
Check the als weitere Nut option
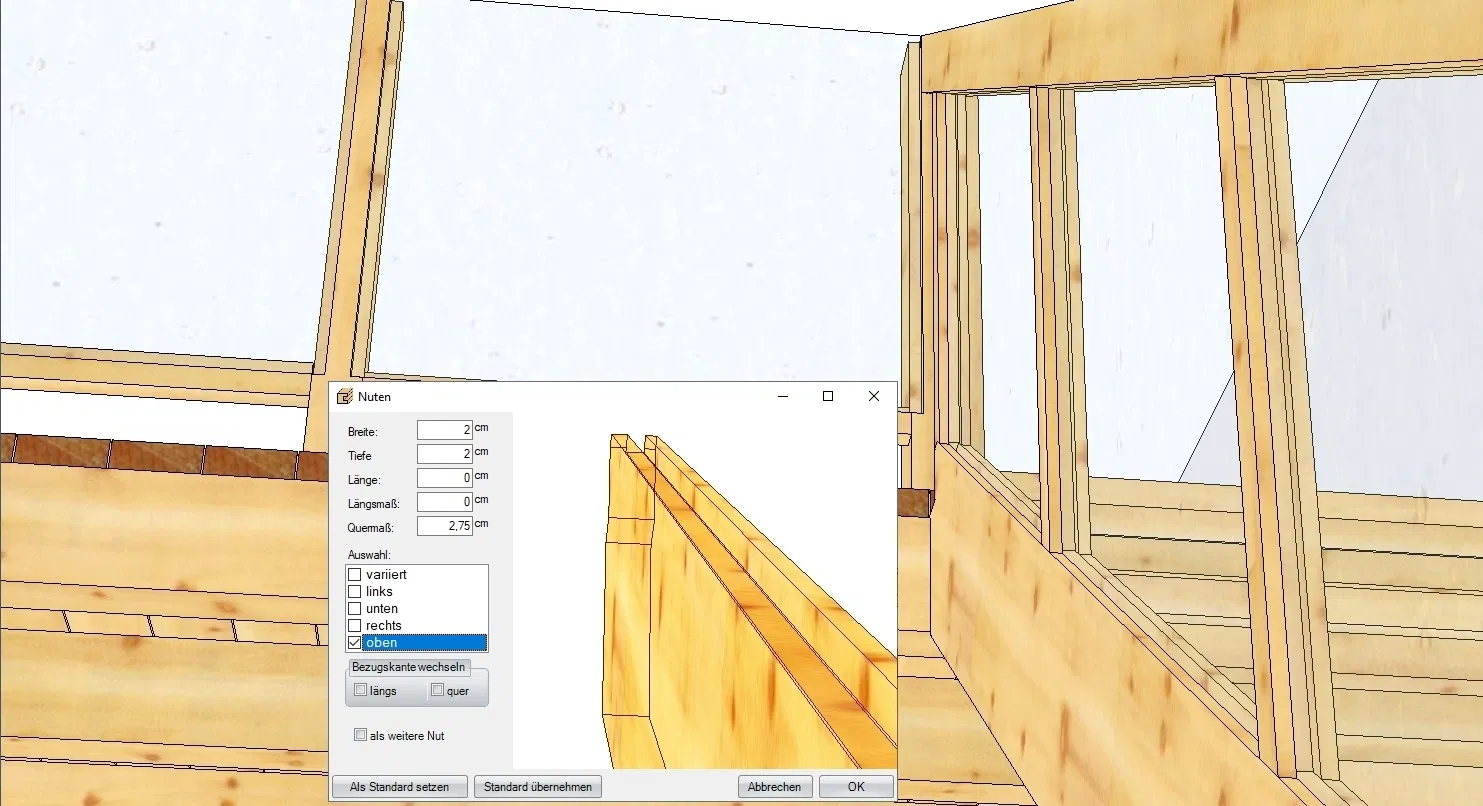pyautogui.click(x=361, y=735)
